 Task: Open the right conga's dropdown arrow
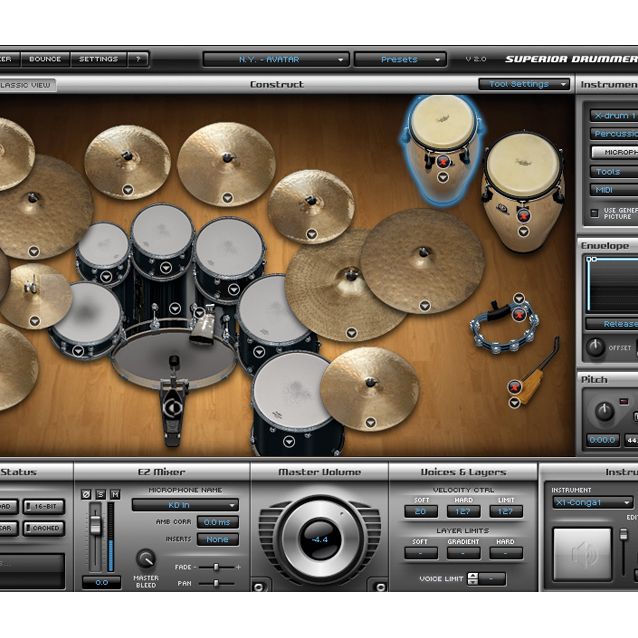pyautogui.click(x=524, y=231)
